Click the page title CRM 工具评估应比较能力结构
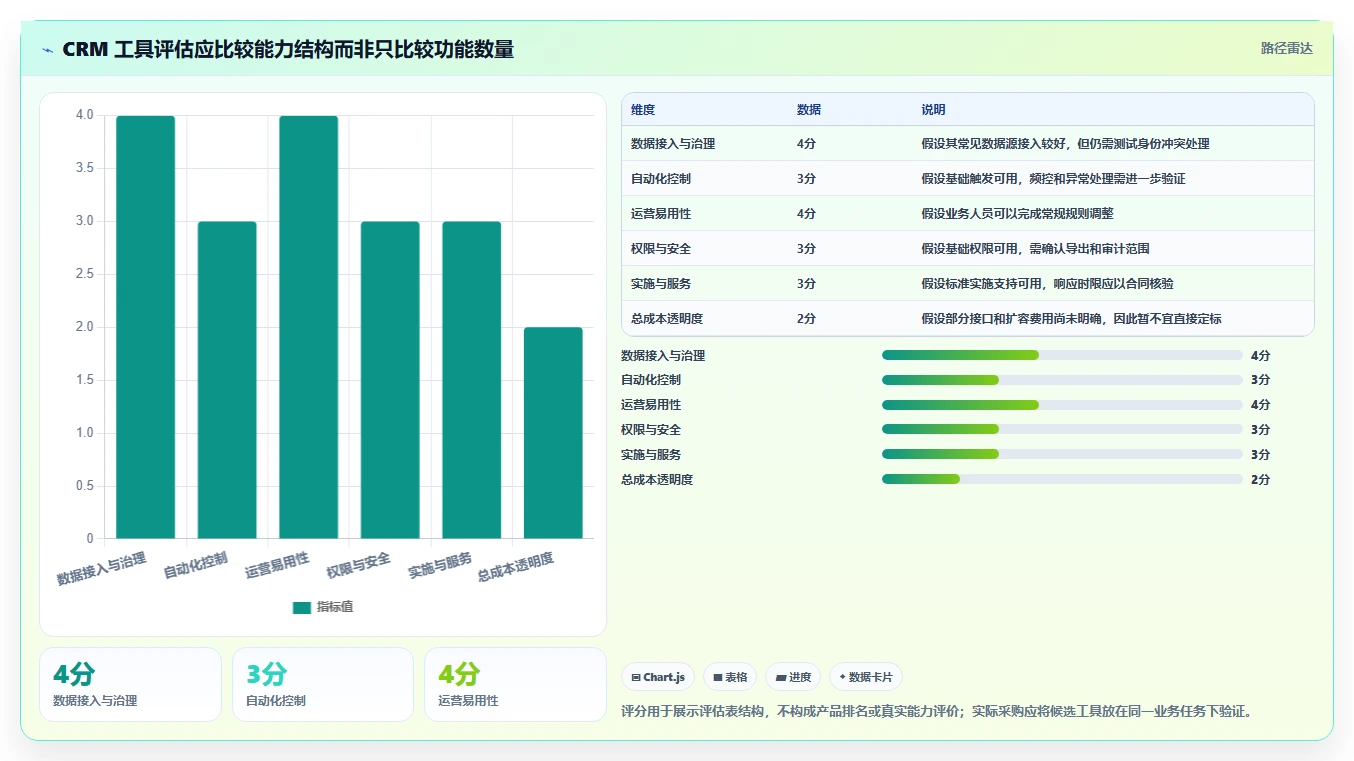This screenshot has width=1354, height=761. click(288, 49)
